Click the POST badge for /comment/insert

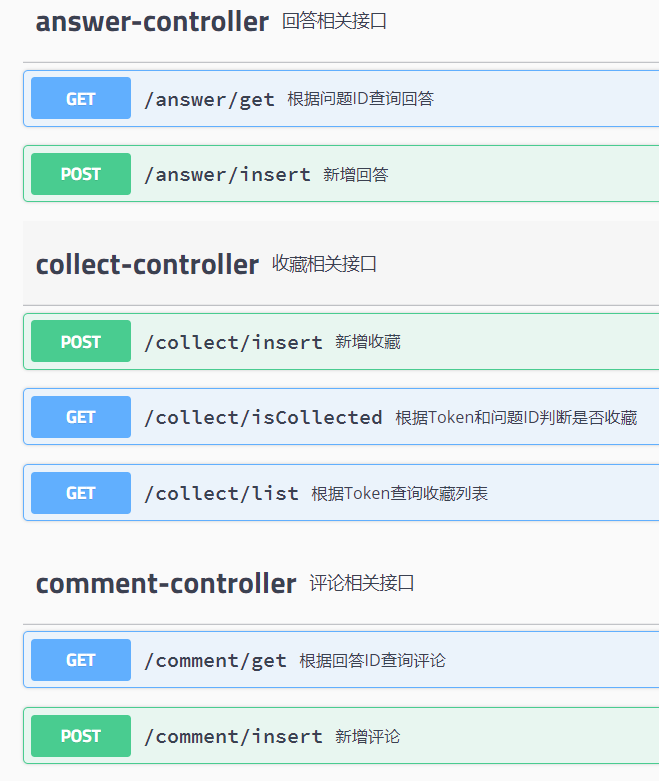tap(81, 736)
